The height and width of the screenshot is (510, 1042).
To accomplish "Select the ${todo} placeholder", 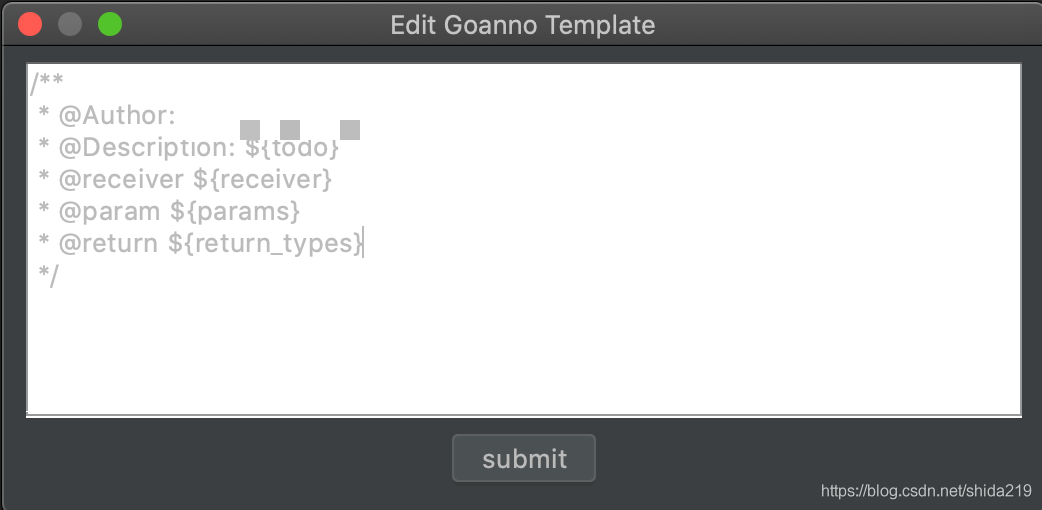I will pos(292,148).
